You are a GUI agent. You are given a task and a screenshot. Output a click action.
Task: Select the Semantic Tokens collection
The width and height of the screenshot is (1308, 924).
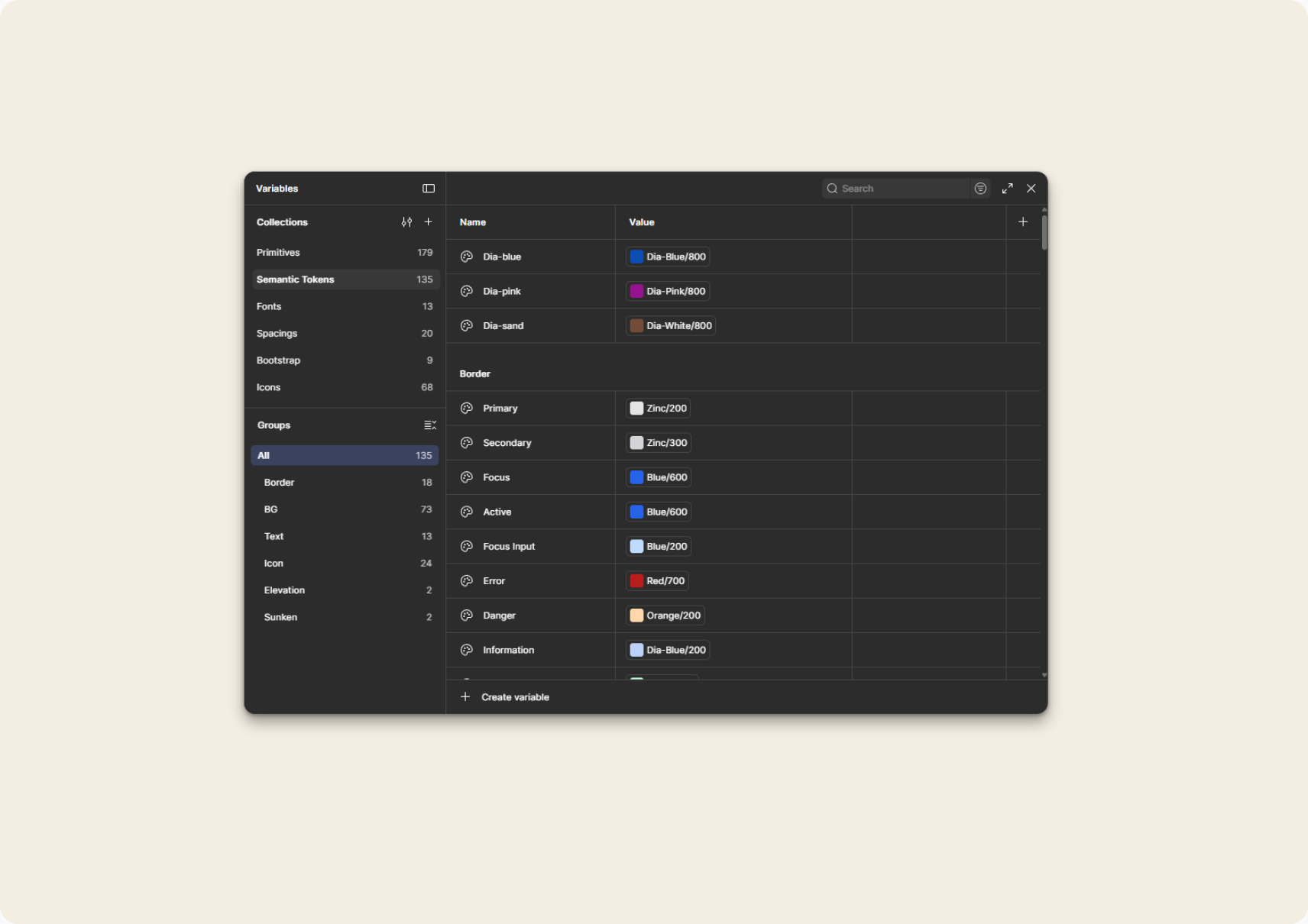click(x=345, y=279)
